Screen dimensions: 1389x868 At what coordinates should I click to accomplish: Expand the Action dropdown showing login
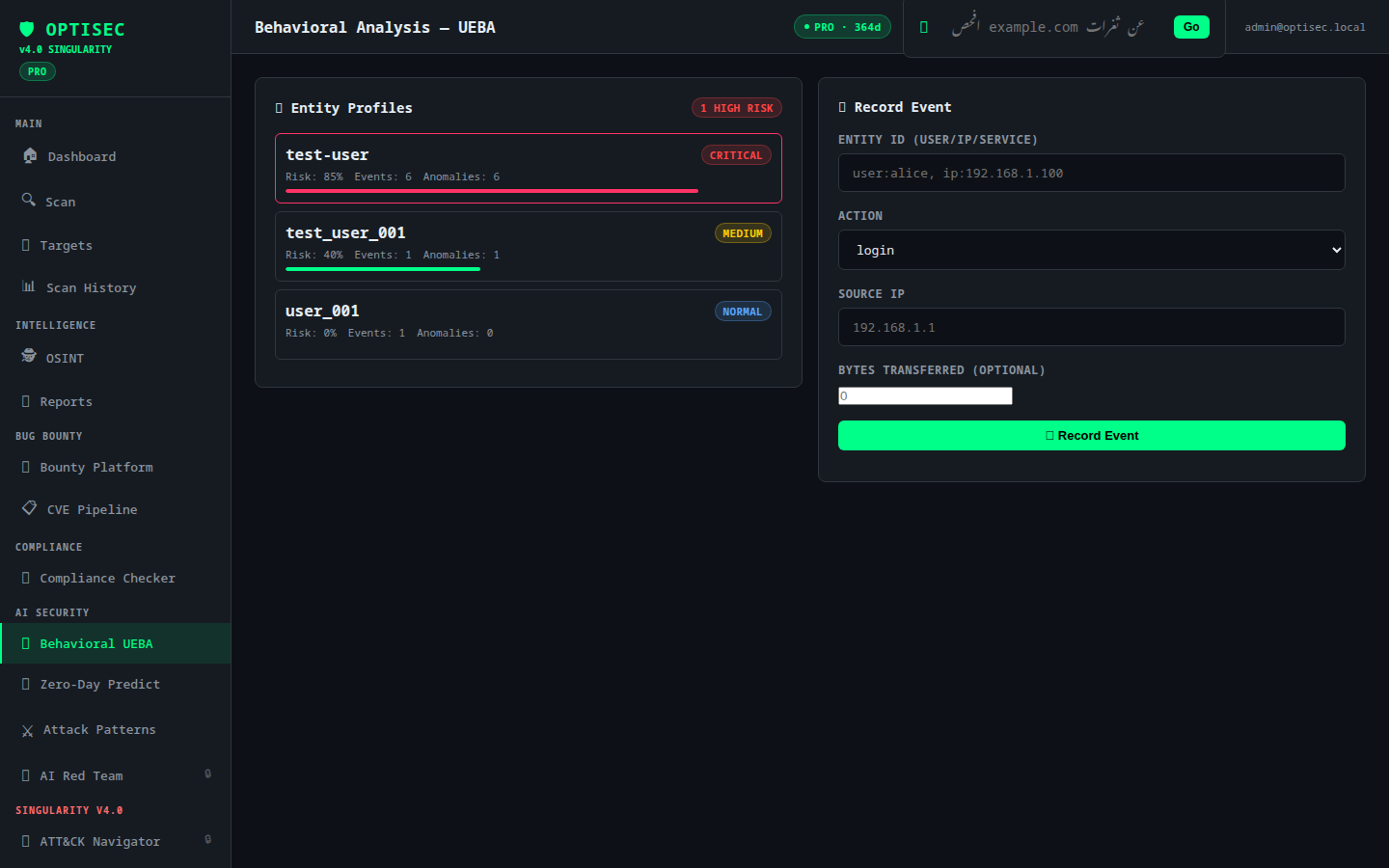(1092, 250)
